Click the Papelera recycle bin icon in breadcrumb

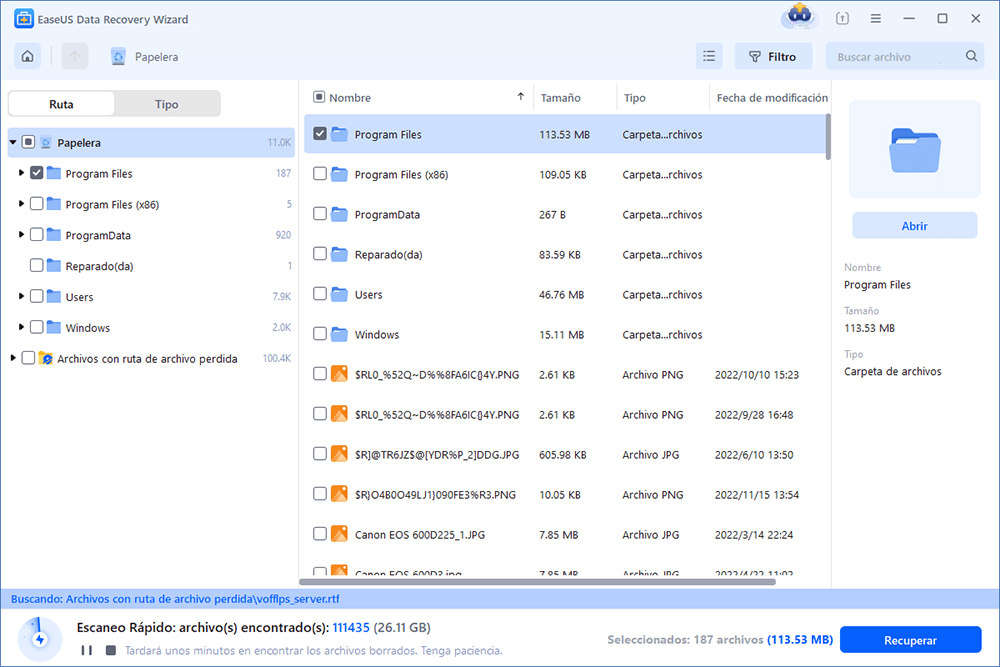click(x=118, y=57)
